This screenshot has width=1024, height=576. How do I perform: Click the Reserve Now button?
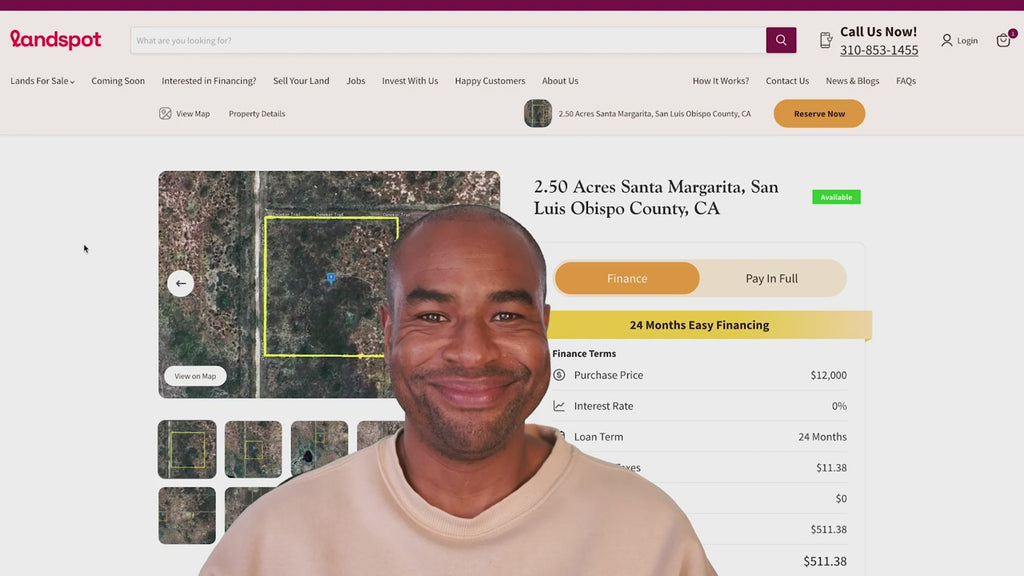click(819, 114)
